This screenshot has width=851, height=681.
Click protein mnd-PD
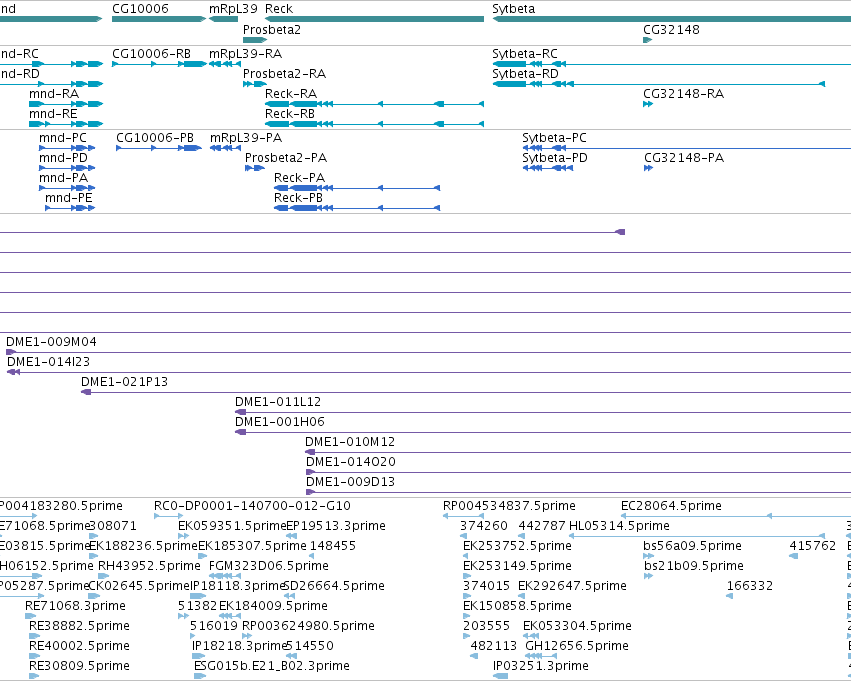coord(63,157)
